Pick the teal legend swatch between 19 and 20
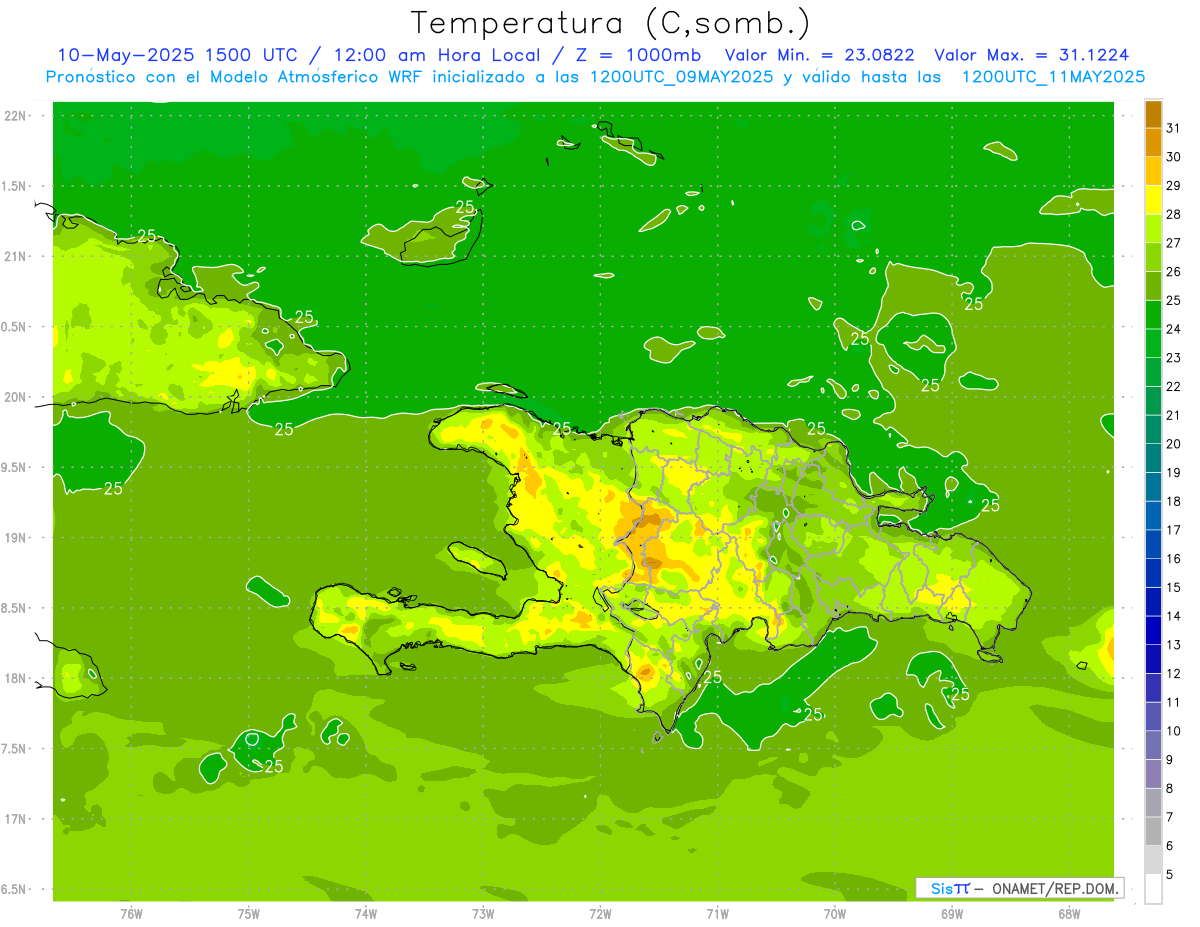This screenshot has height=927, width=1200. tap(1153, 458)
